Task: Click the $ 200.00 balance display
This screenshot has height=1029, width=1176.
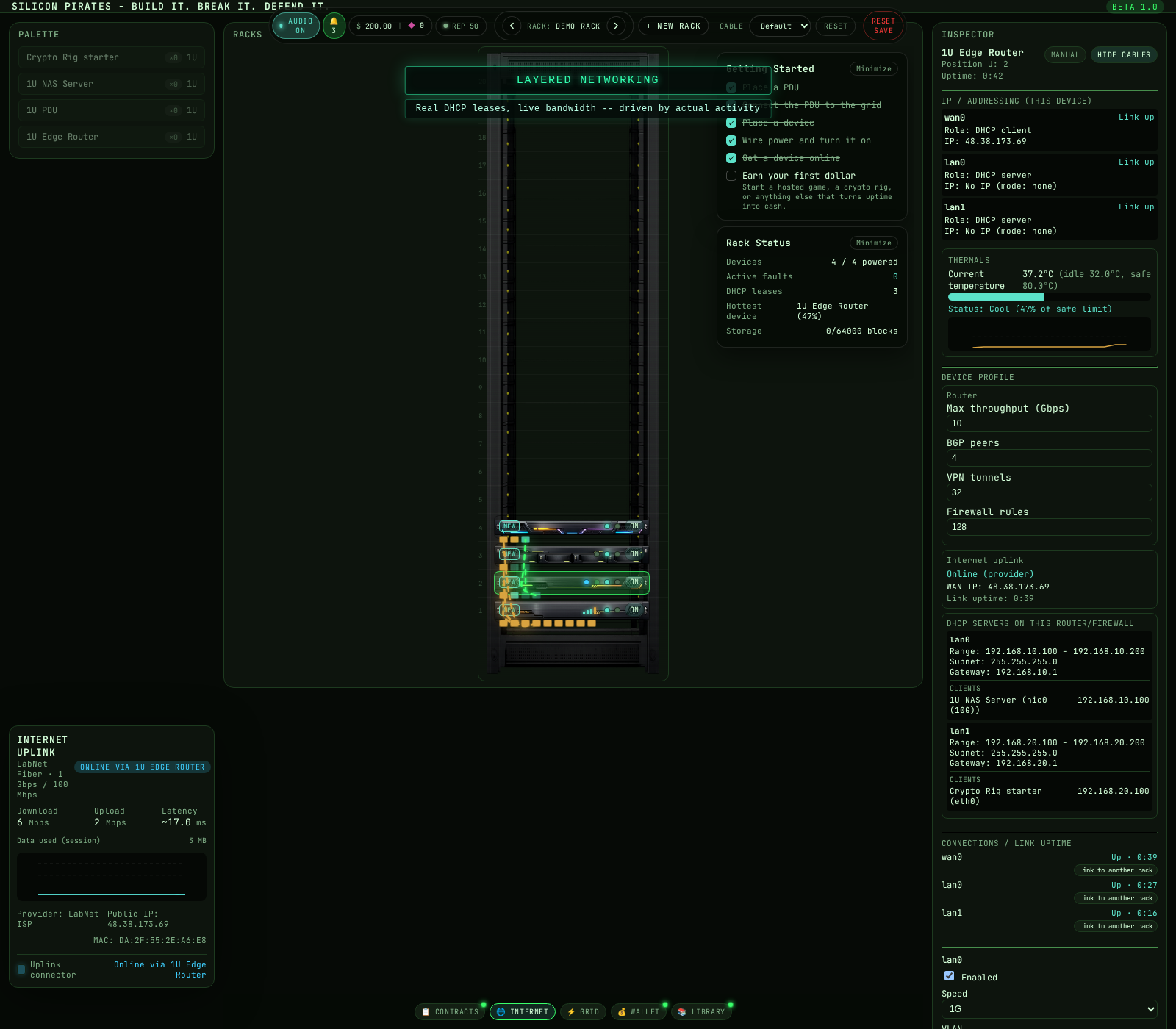Action: pos(374,26)
